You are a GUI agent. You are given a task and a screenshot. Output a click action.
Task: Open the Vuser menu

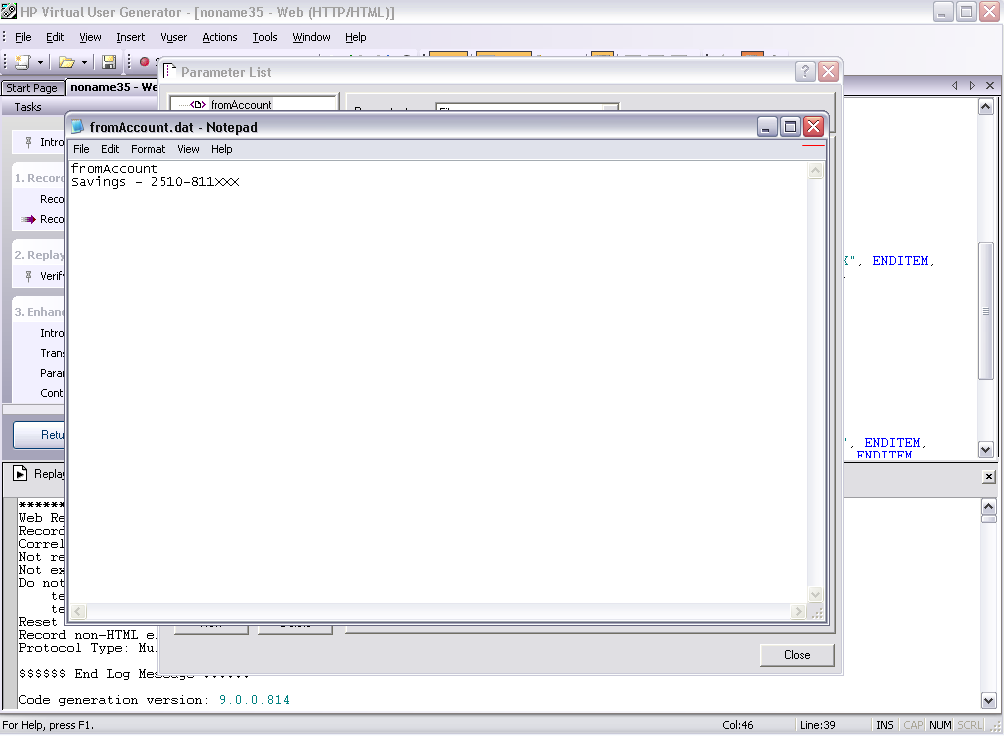(x=174, y=37)
